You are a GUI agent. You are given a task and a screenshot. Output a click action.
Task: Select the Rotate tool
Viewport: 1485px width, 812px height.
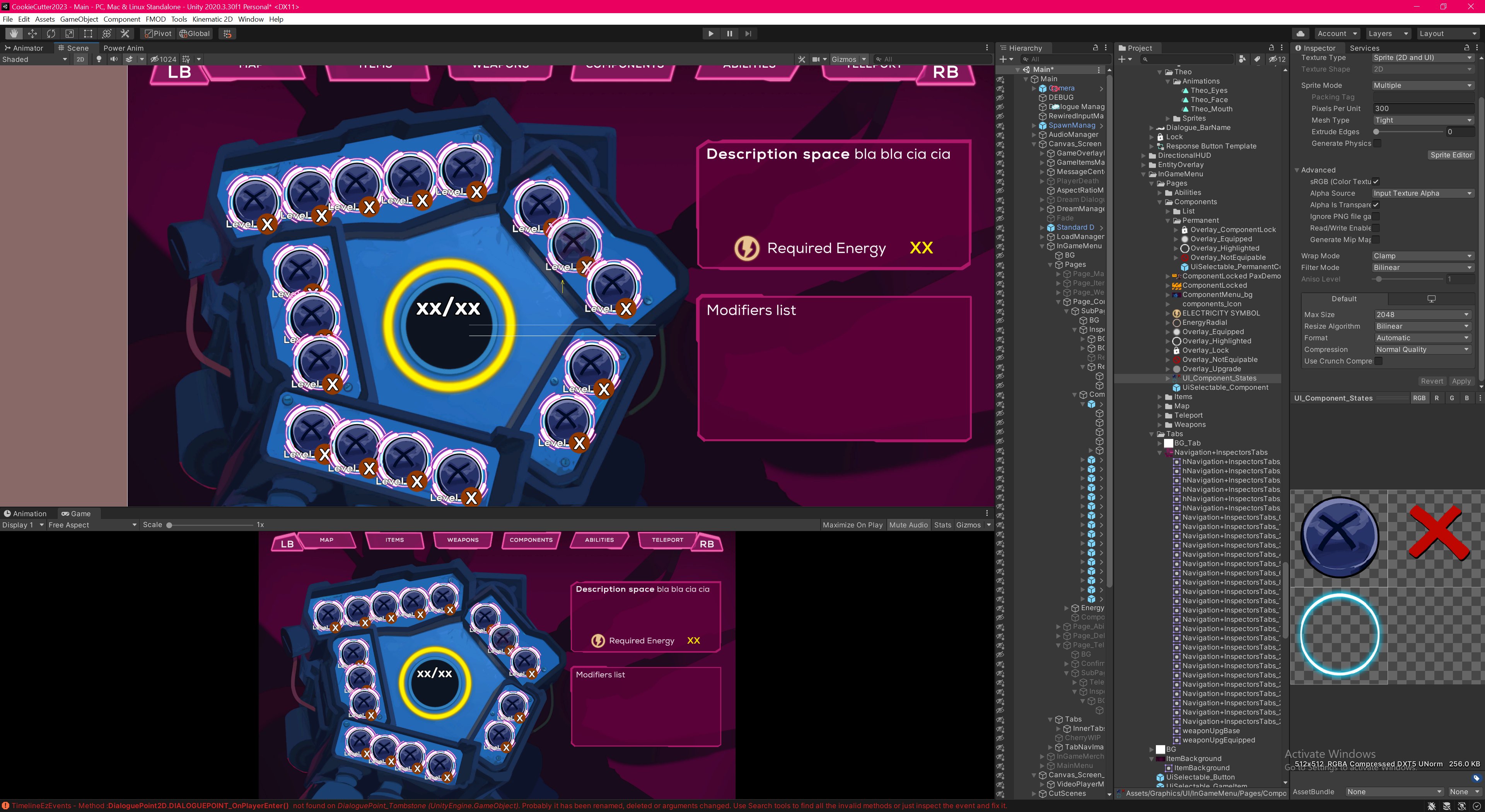(x=51, y=33)
